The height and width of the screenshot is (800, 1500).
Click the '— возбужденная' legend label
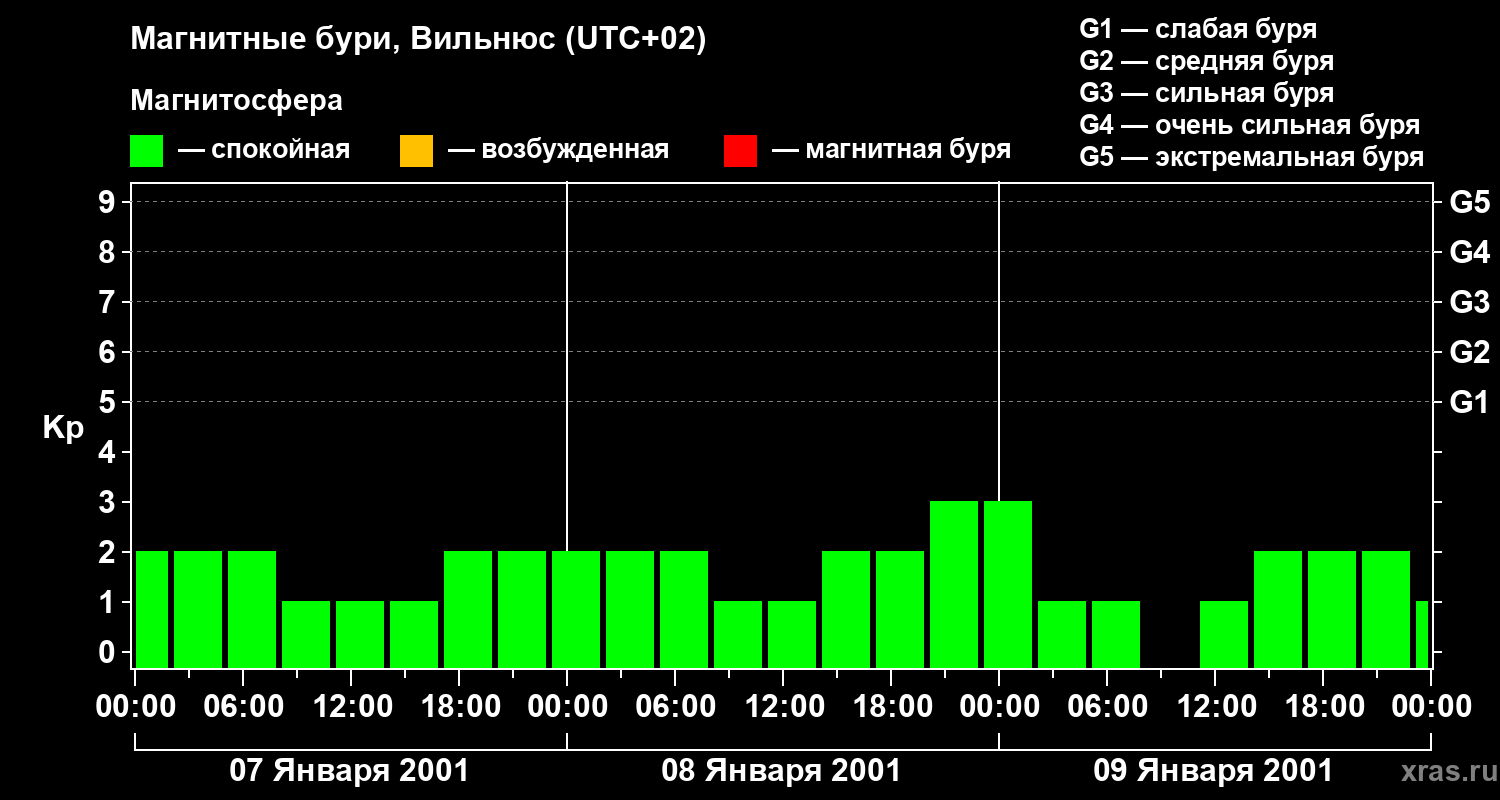[558, 150]
